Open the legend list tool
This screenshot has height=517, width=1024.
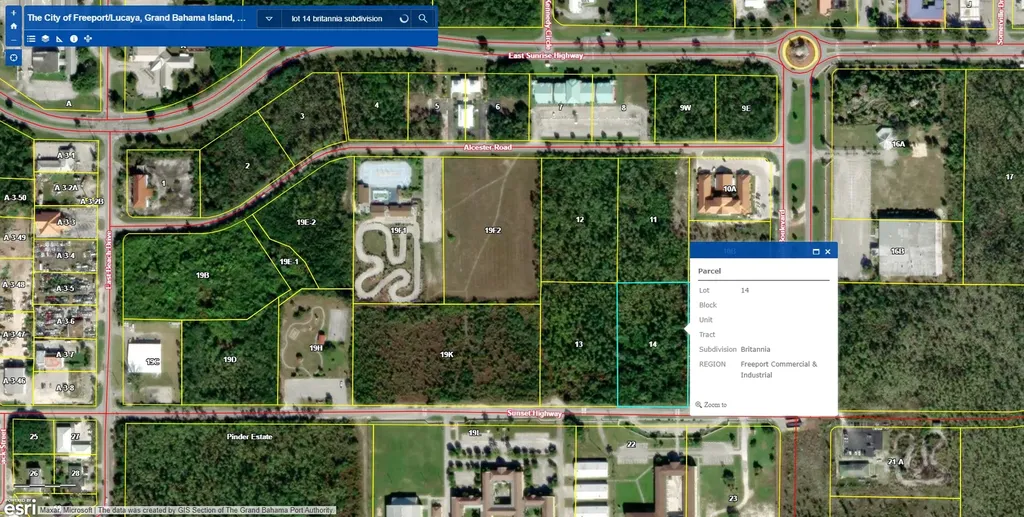point(31,39)
